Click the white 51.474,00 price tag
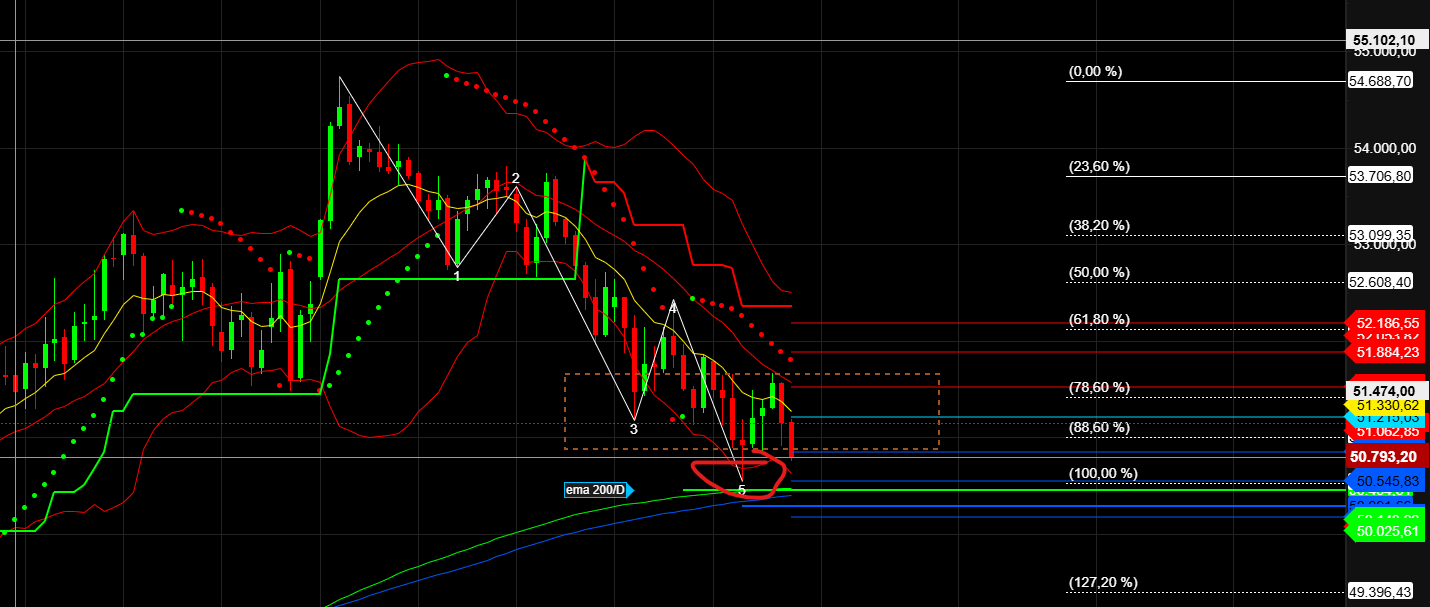The height and width of the screenshot is (607, 1430). coord(1385,390)
